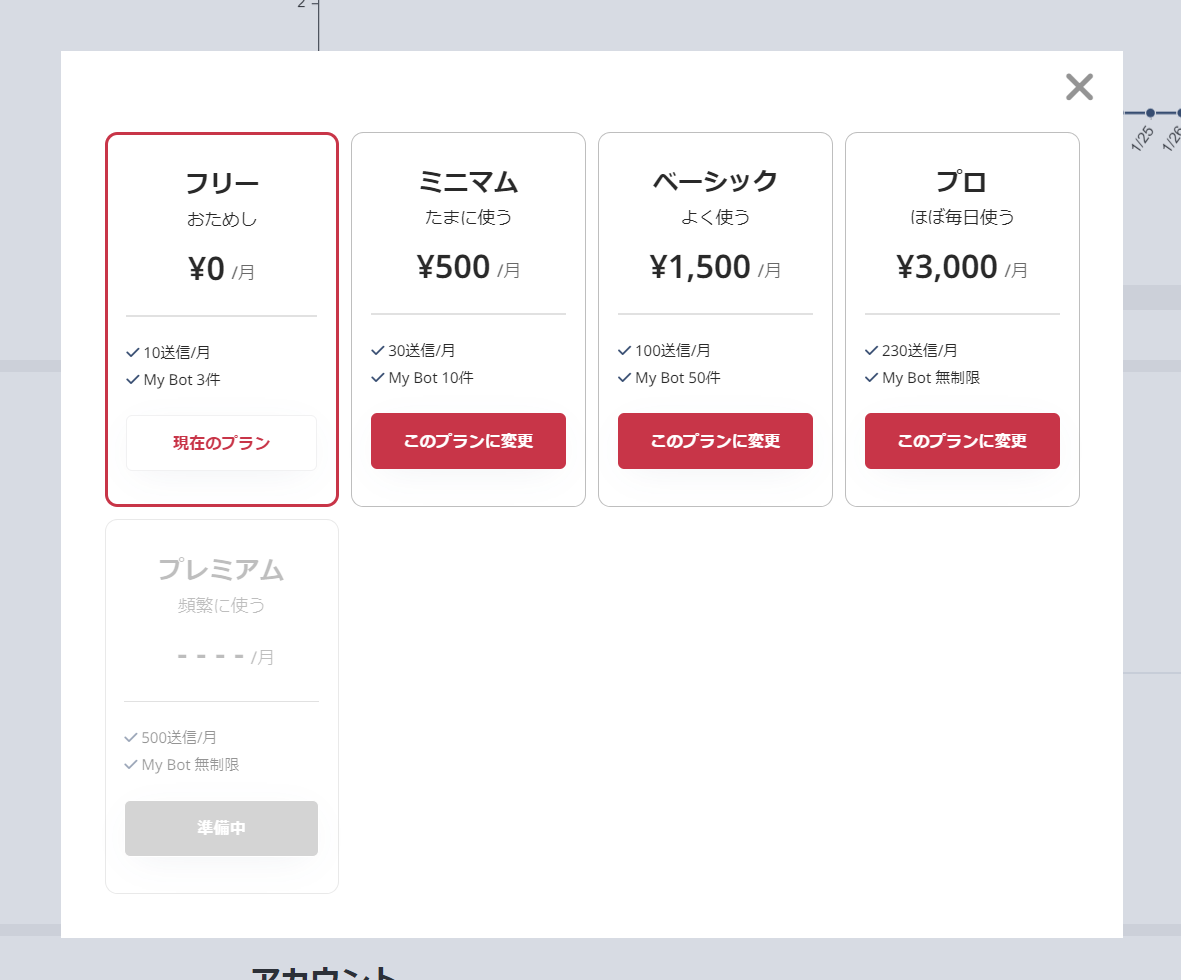Viewport: 1181px width, 980px height.
Task: Click the checkmark next to My Bot 10件
Action: [x=378, y=378]
